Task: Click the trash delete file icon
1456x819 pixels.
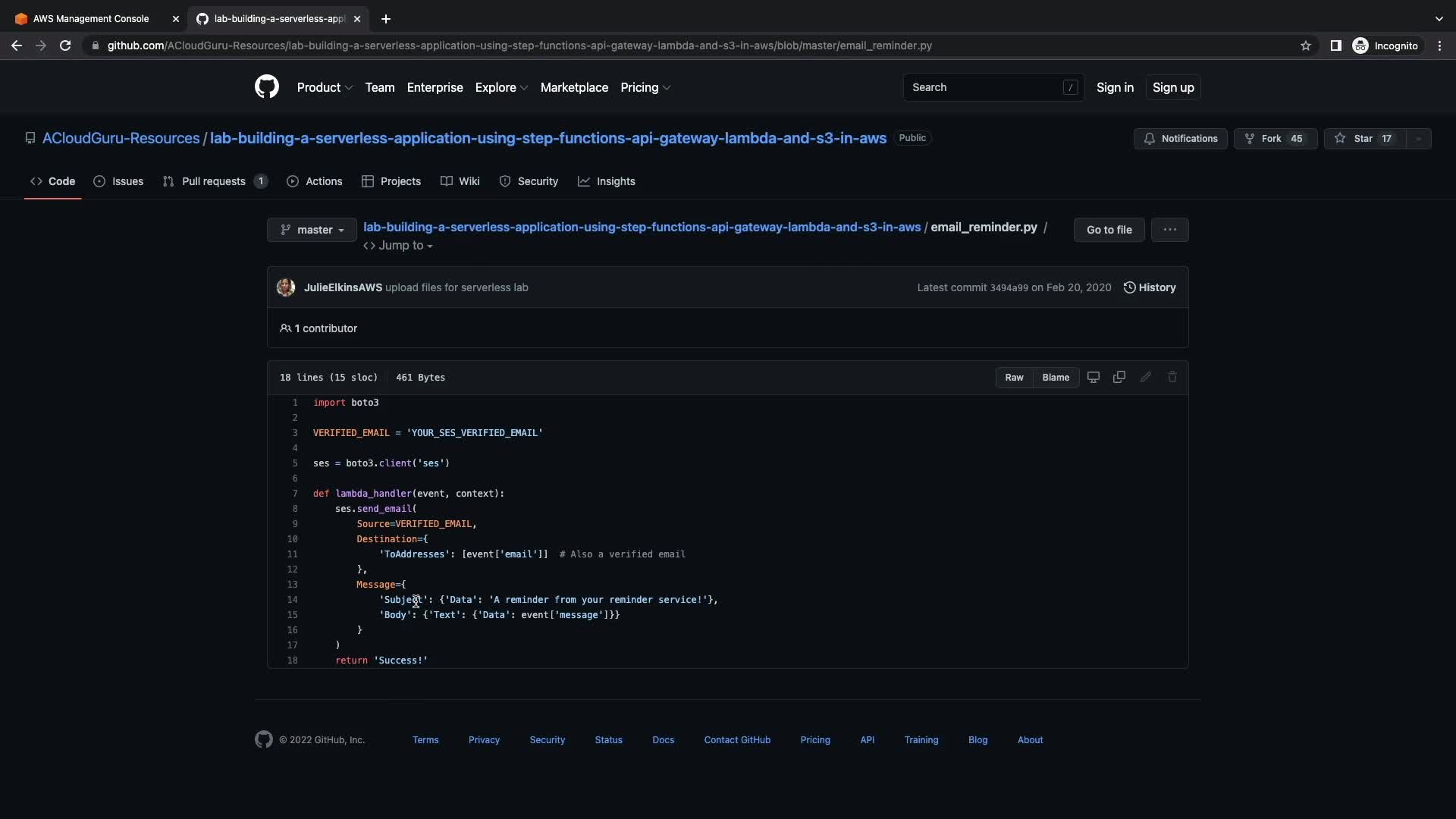Action: click(x=1172, y=378)
